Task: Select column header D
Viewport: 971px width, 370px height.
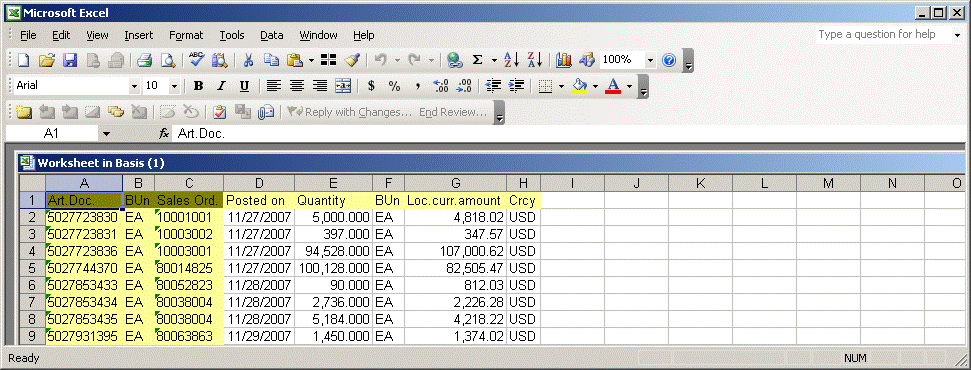Action: tap(259, 183)
